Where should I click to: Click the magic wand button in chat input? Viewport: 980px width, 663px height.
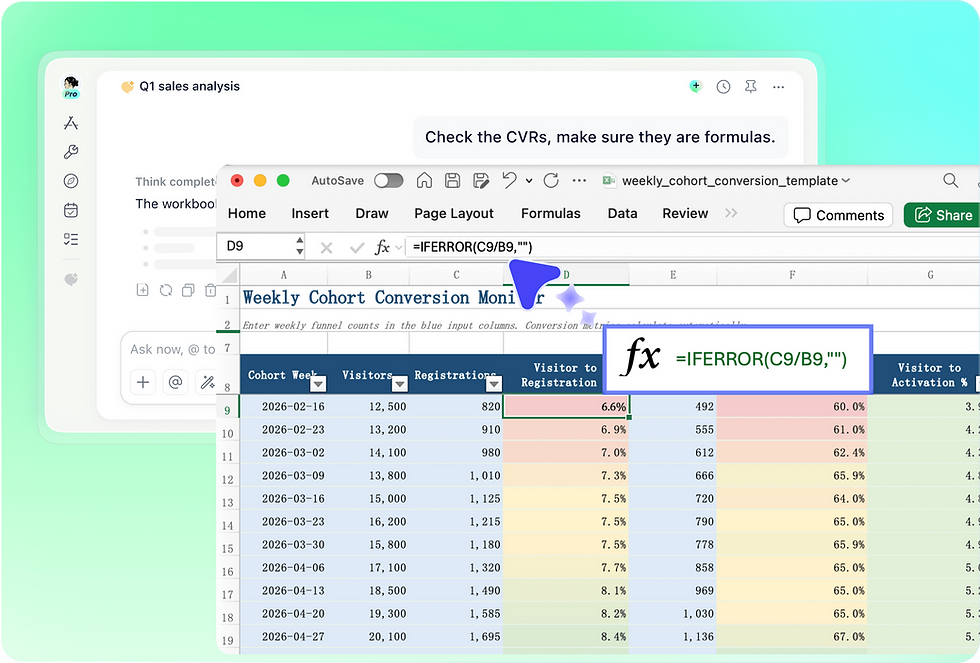click(208, 382)
